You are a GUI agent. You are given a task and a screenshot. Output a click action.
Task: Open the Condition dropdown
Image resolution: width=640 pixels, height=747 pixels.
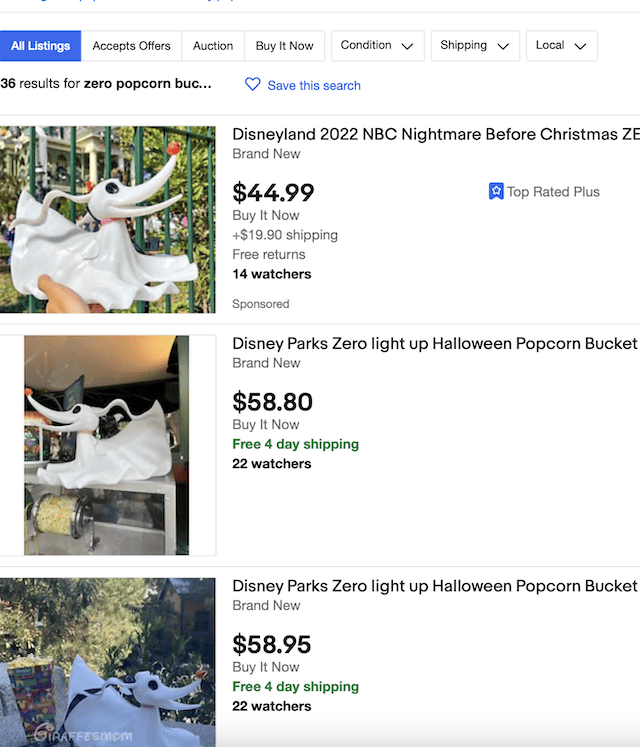[377, 46]
